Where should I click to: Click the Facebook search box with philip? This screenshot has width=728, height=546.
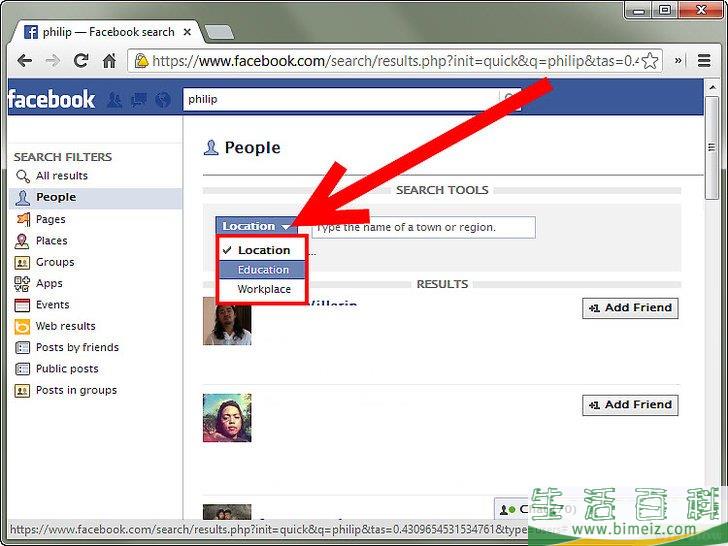341,99
